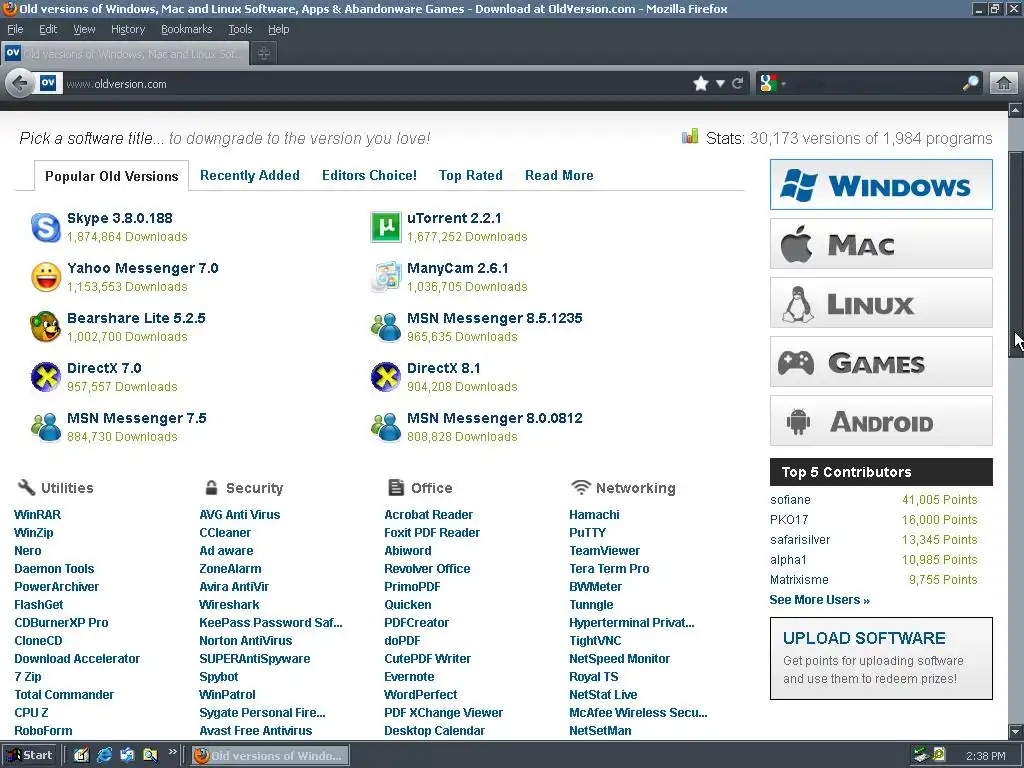The image size is (1024, 768).
Task: Expand hidden quick launch items chevron
Action: pyautogui.click(x=172, y=752)
